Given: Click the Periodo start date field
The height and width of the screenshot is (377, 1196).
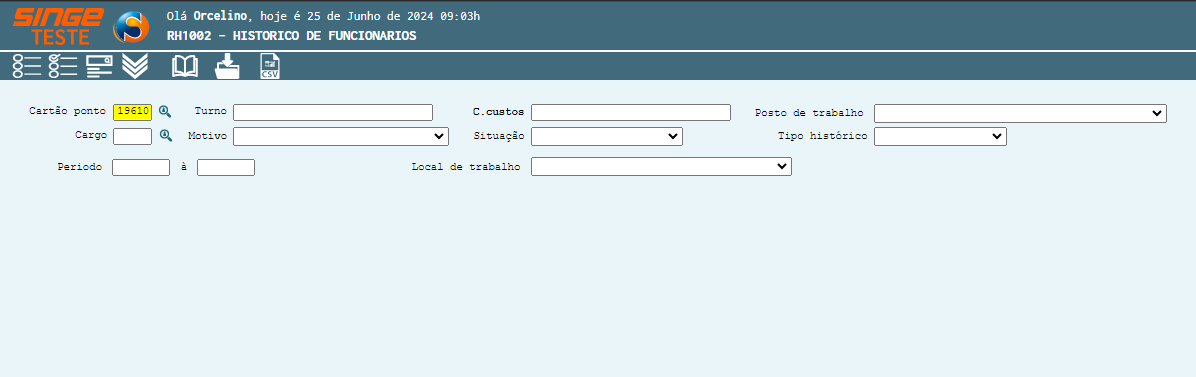Looking at the screenshot, I should click(141, 167).
